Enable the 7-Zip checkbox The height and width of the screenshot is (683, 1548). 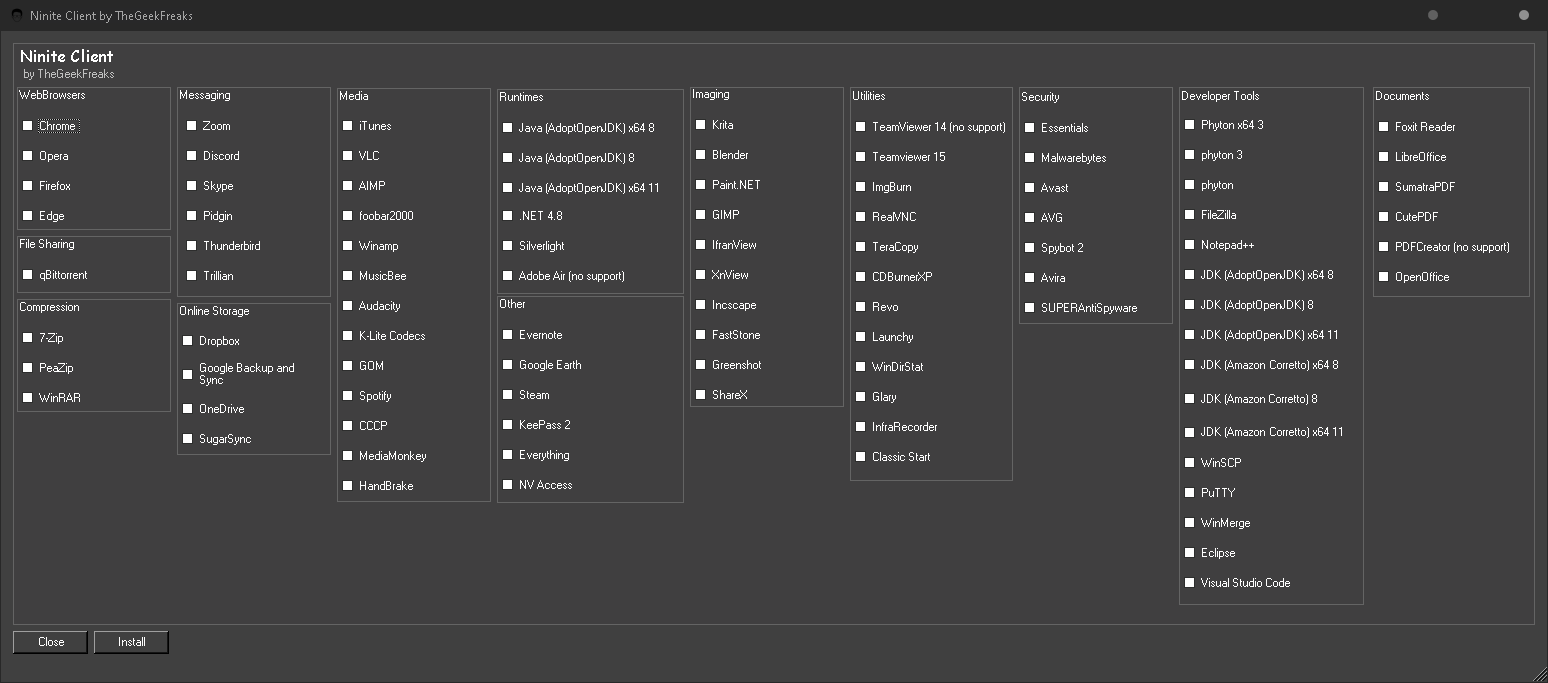tap(28, 338)
